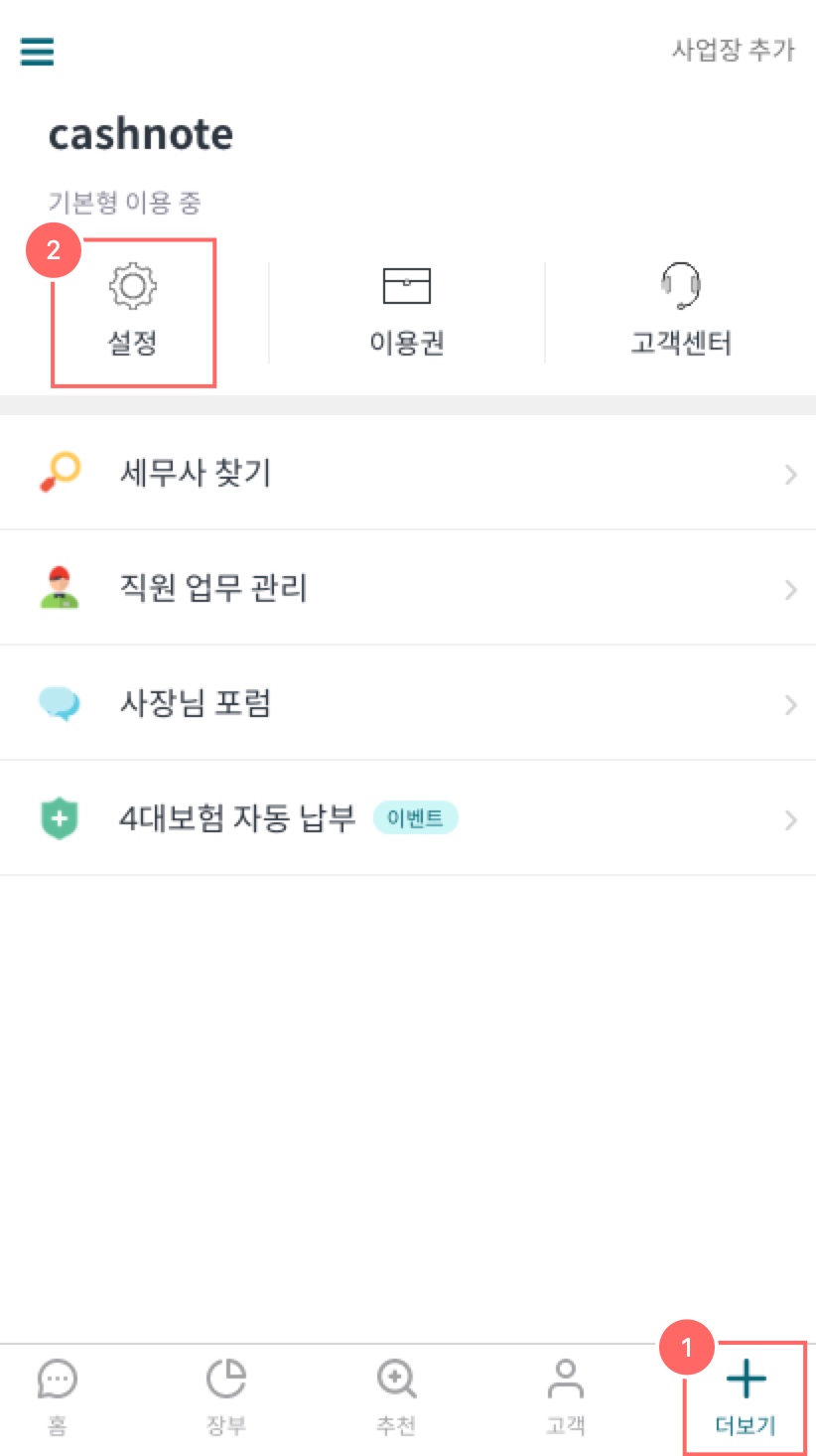Image resolution: width=816 pixels, height=1456 pixels.
Task: Click the 사업장 추가 link
Action: (x=734, y=50)
